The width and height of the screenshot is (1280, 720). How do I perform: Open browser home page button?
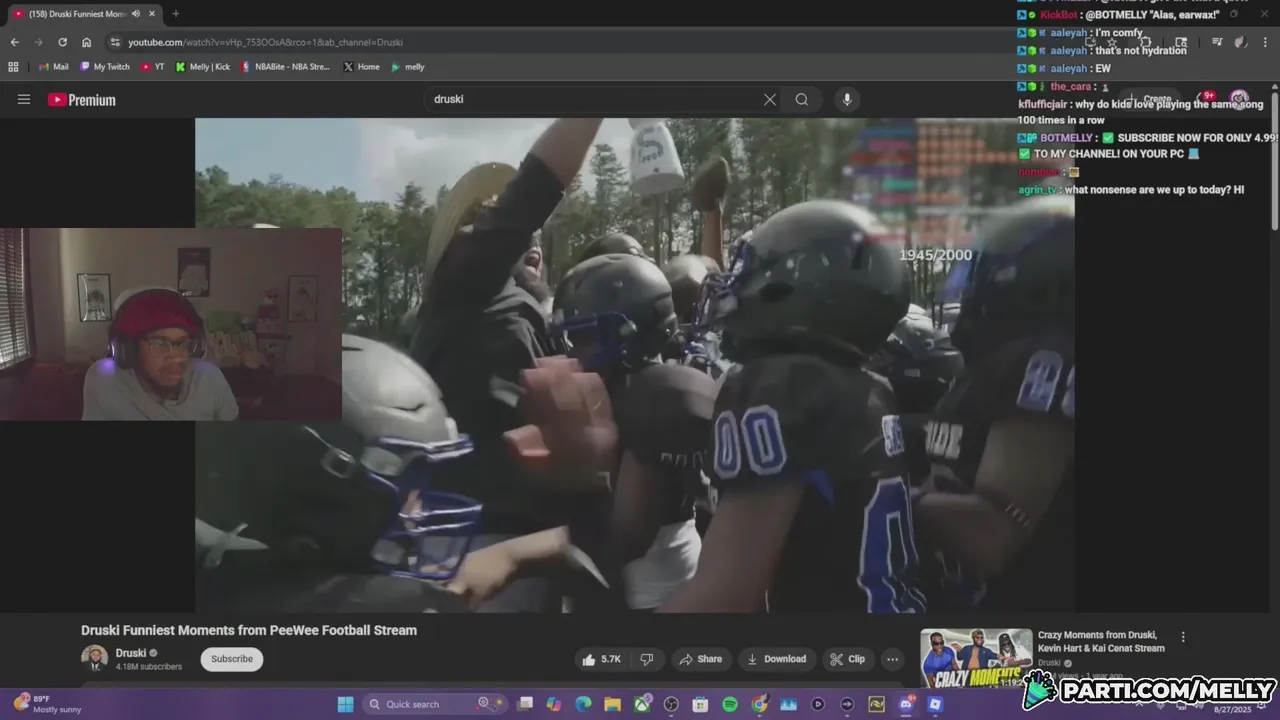point(87,42)
